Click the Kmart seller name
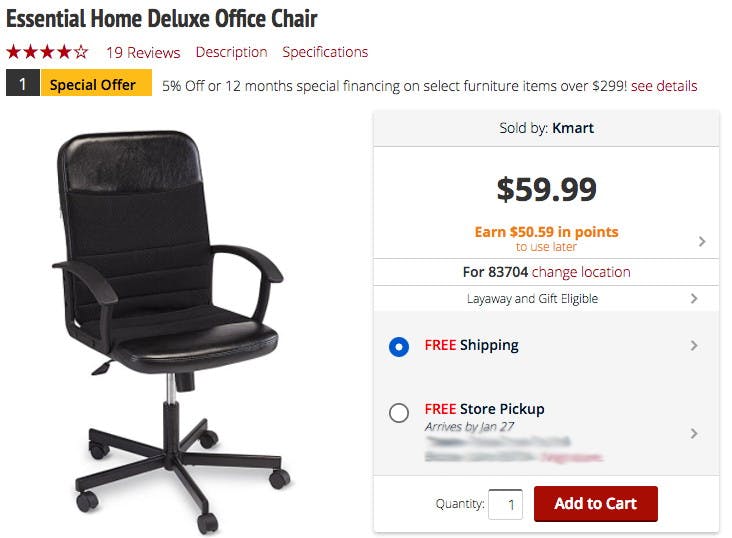The width and height of the screenshot is (732, 538). [573, 128]
